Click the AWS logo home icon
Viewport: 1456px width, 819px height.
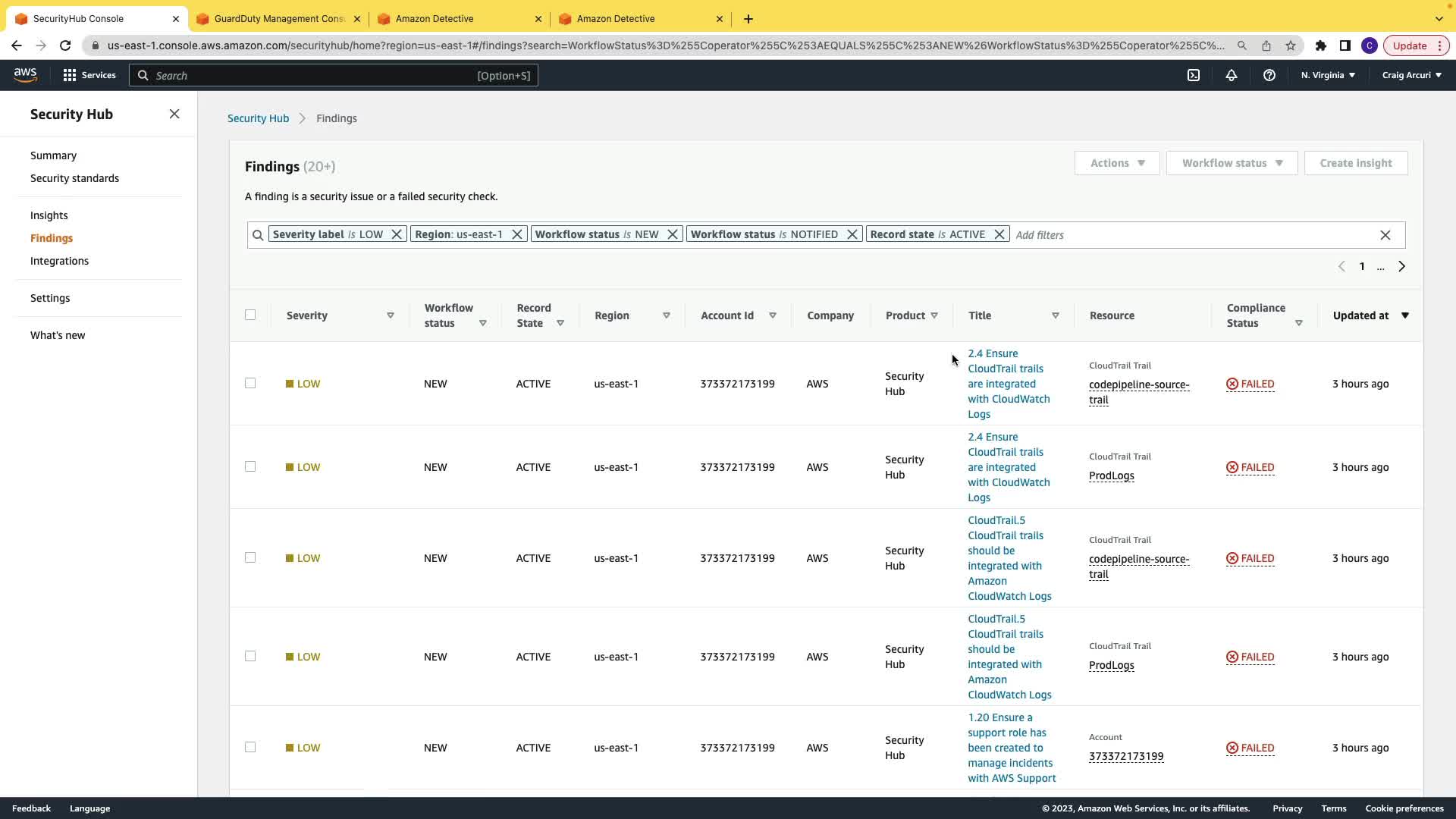25,74
